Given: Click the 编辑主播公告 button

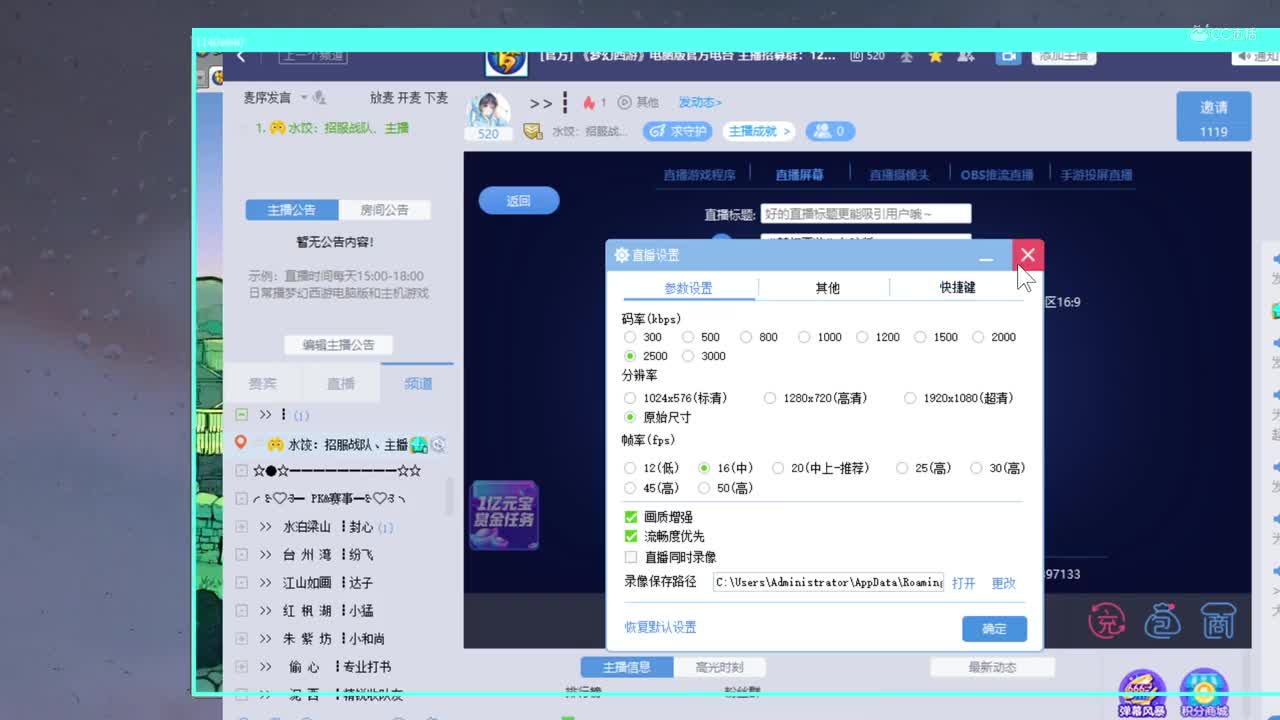Looking at the screenshot, I should (x=338, y=345).
